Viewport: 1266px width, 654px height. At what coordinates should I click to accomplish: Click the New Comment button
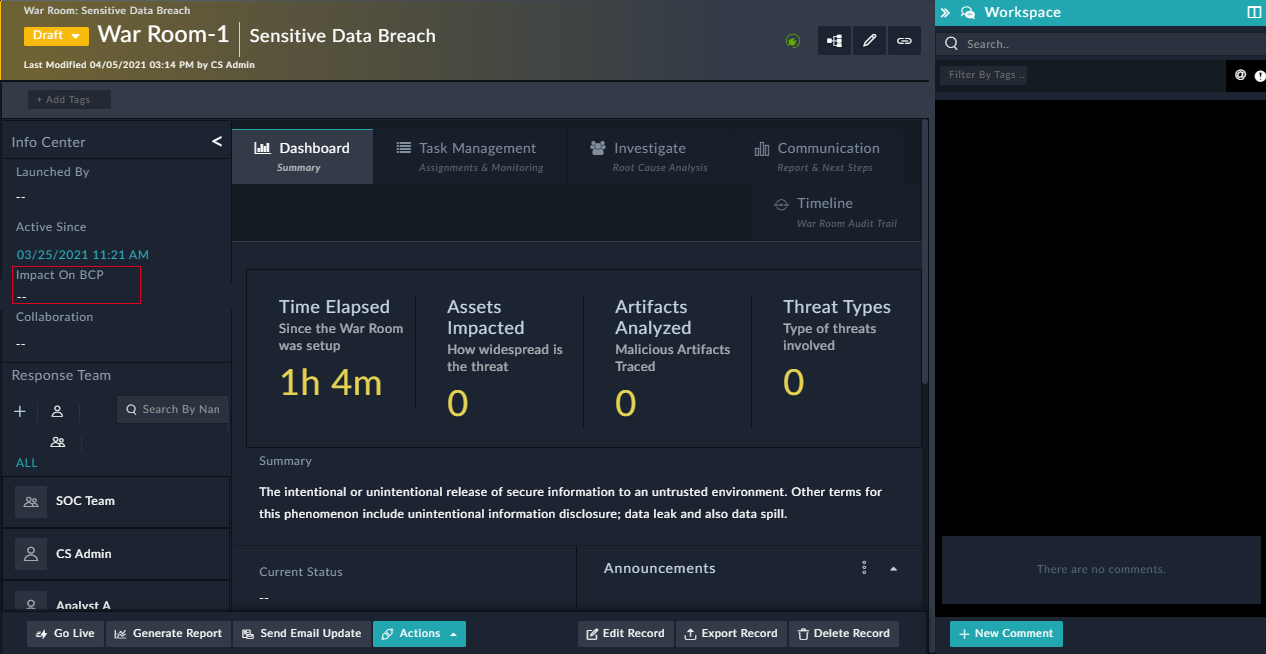[1005, 634]
